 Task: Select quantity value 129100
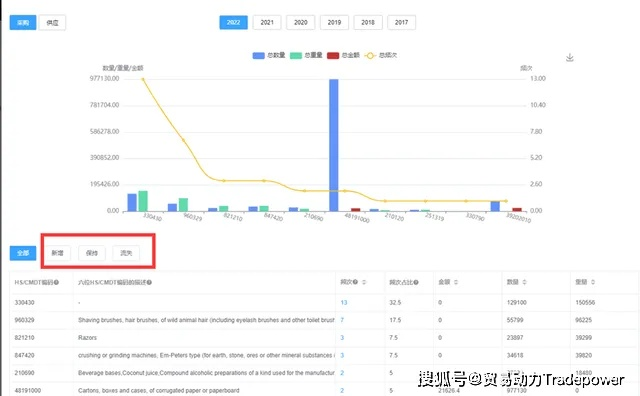[x=517, y=303]
